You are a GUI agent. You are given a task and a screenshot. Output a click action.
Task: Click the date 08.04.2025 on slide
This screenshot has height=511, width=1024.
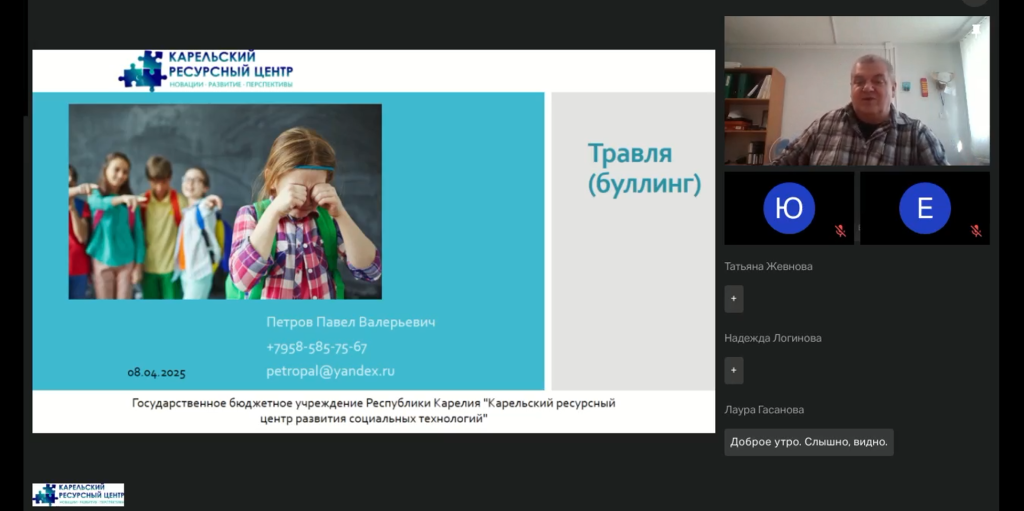[x=156, y=372]
